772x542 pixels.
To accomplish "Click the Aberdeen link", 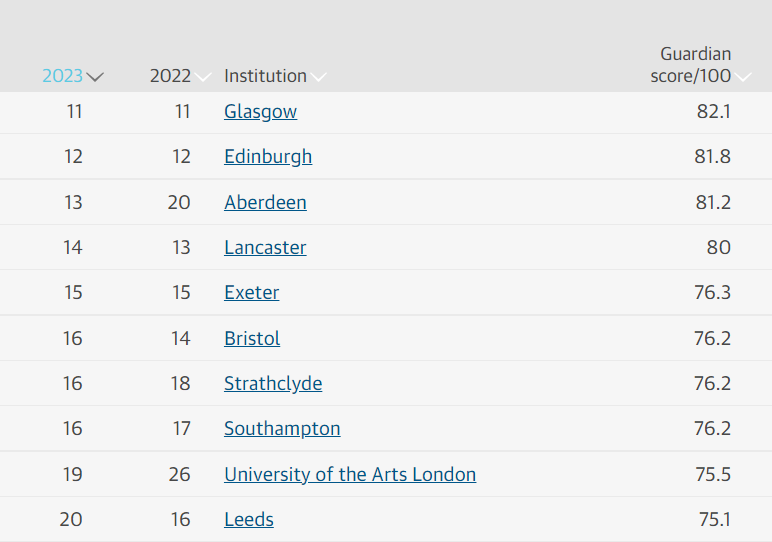I will tap(265, 202).
